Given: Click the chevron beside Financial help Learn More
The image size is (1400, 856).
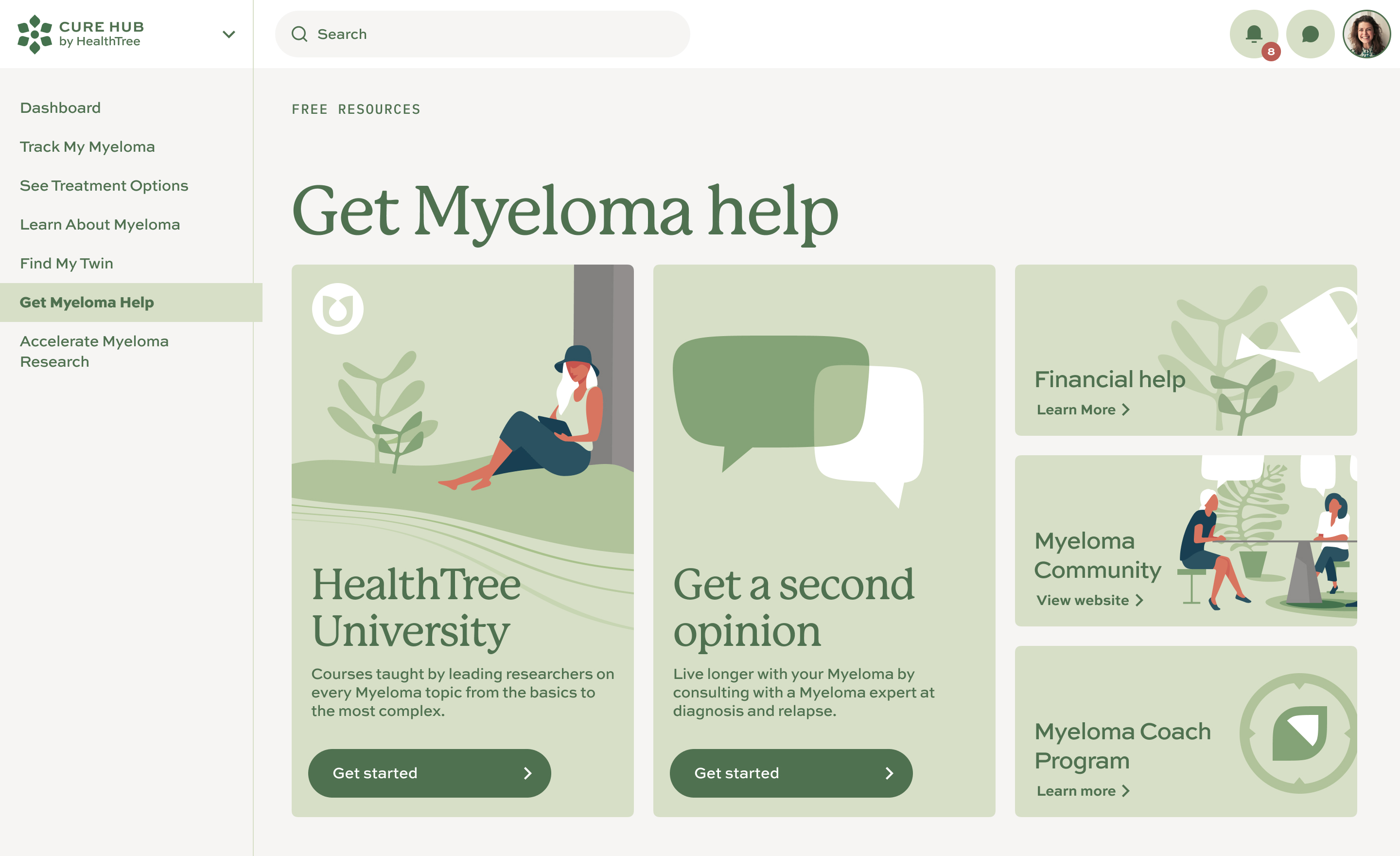Looking at the screenshot, I should (x=1125, y=410).
